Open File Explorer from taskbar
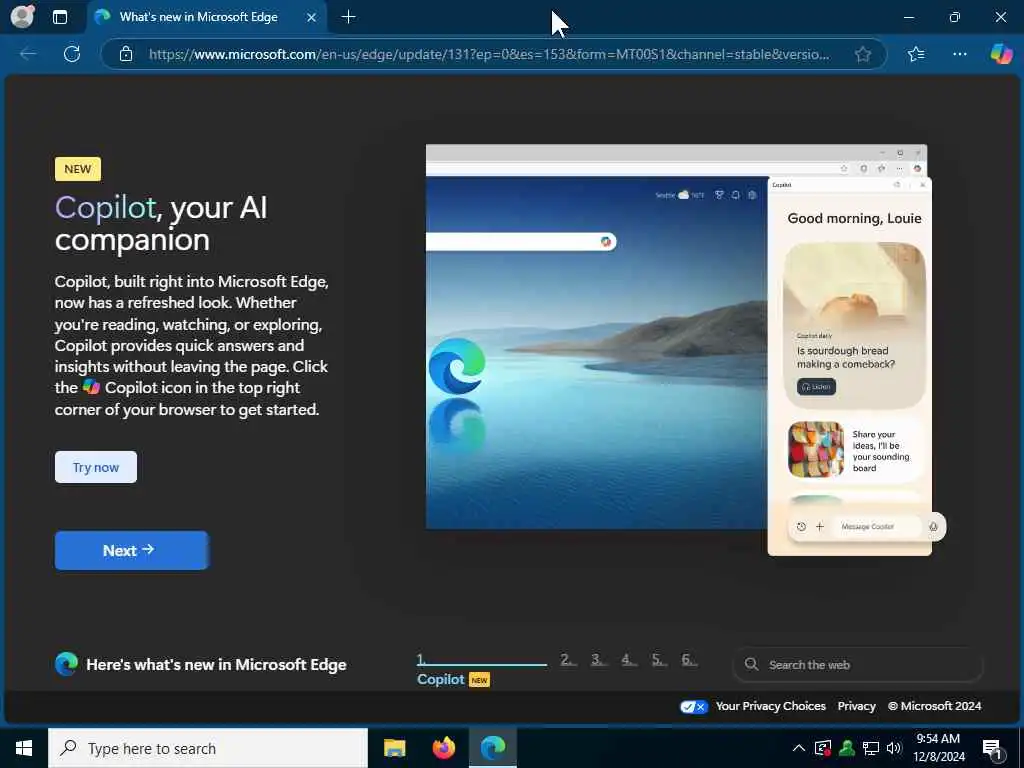 click(x=394, y=748)
